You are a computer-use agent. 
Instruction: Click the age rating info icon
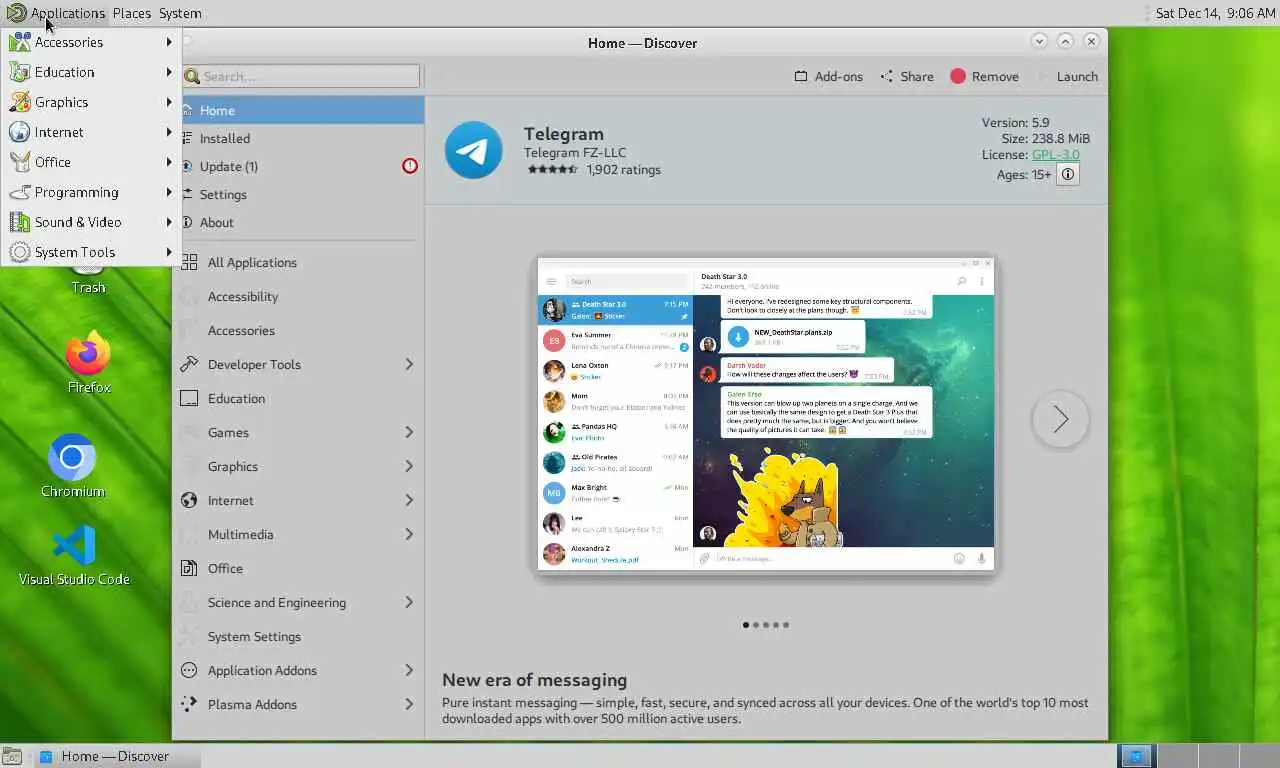tap(1068, 174)
